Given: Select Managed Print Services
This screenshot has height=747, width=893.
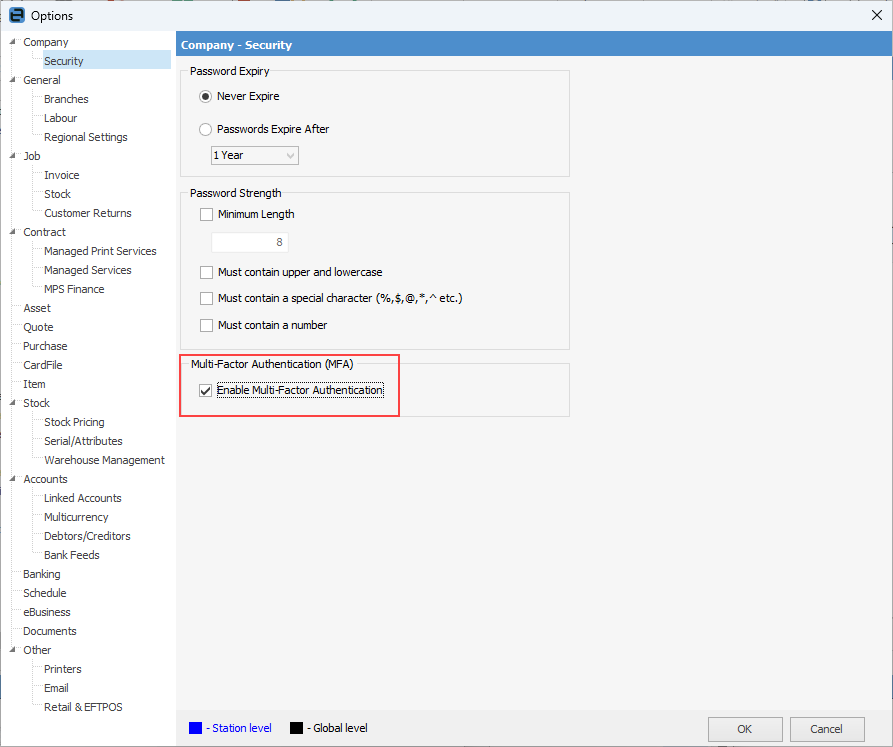Looking at the screenshot, I should 100,251.
